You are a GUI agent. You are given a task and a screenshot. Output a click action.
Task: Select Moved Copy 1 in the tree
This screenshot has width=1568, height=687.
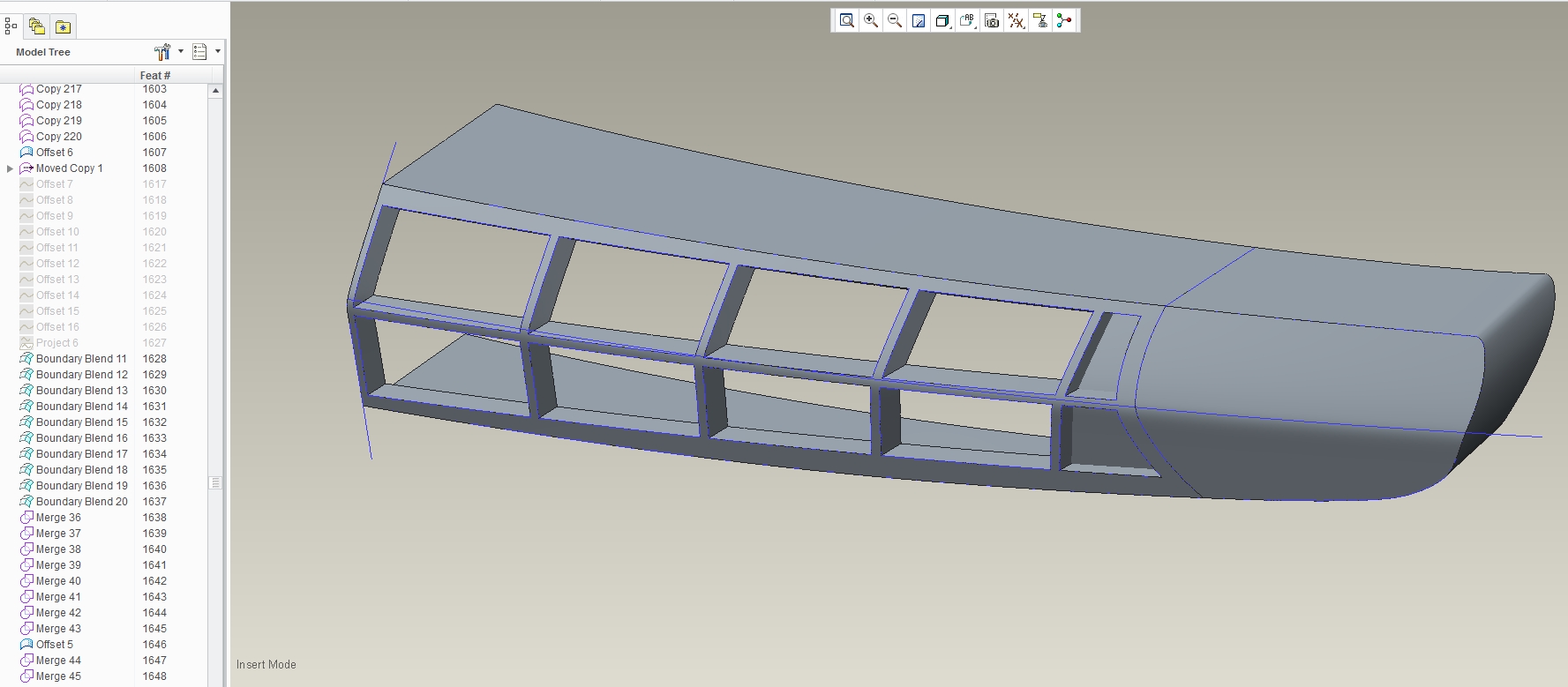(x=69, y=168)
